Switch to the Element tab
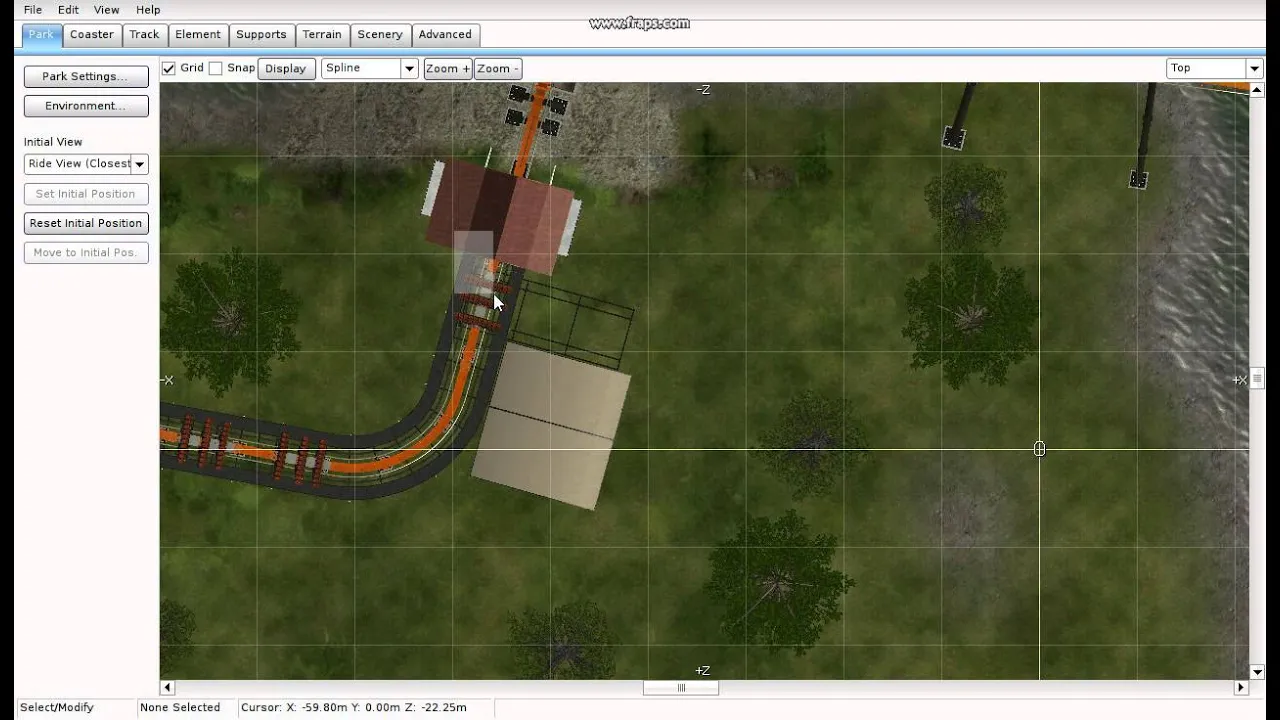Screen dimensions: 1280x720 click(x=198, y=34)
